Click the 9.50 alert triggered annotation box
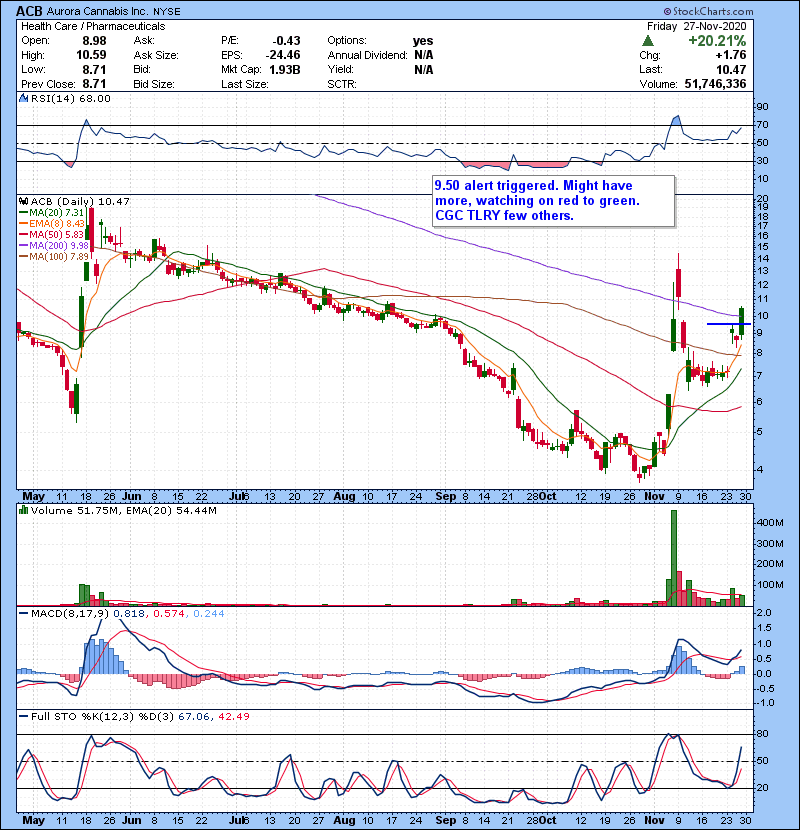This screenshot has width=800, height=830. click(553, 201)
